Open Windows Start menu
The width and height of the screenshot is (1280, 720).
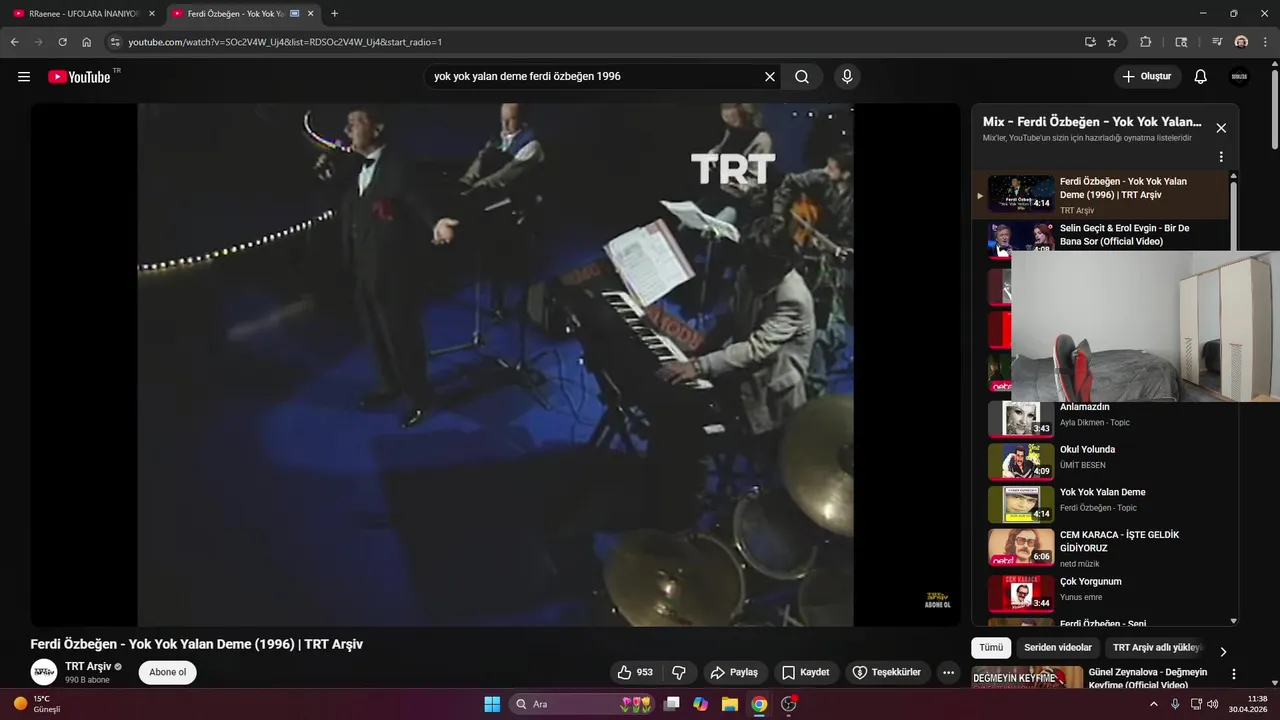click(492, 704)
